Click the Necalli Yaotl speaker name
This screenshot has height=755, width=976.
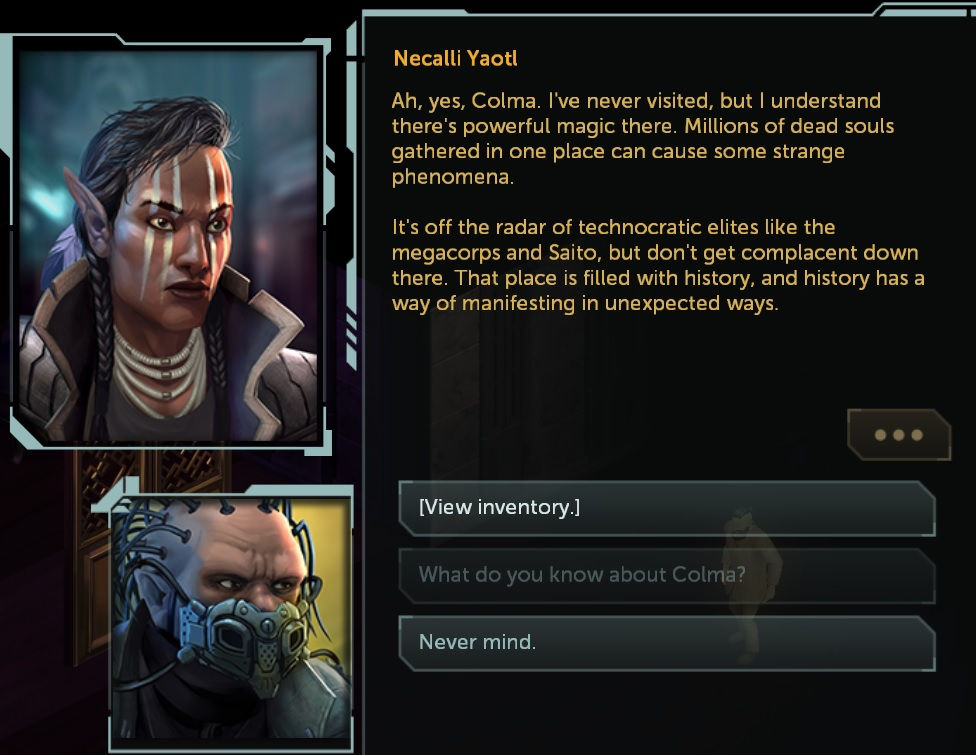point(455,59)
